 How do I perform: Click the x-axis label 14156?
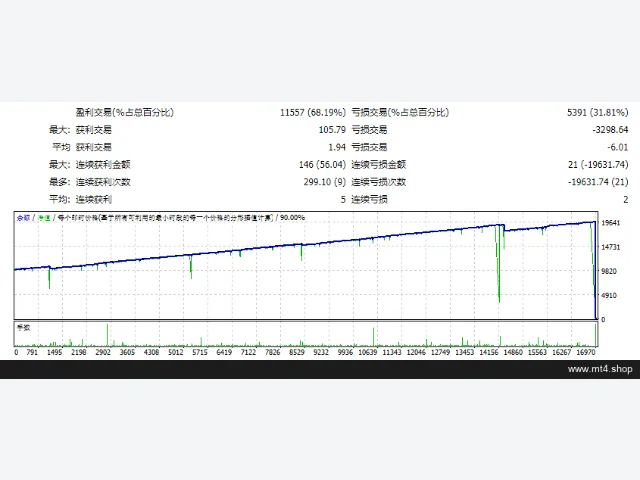coord(489,352)
